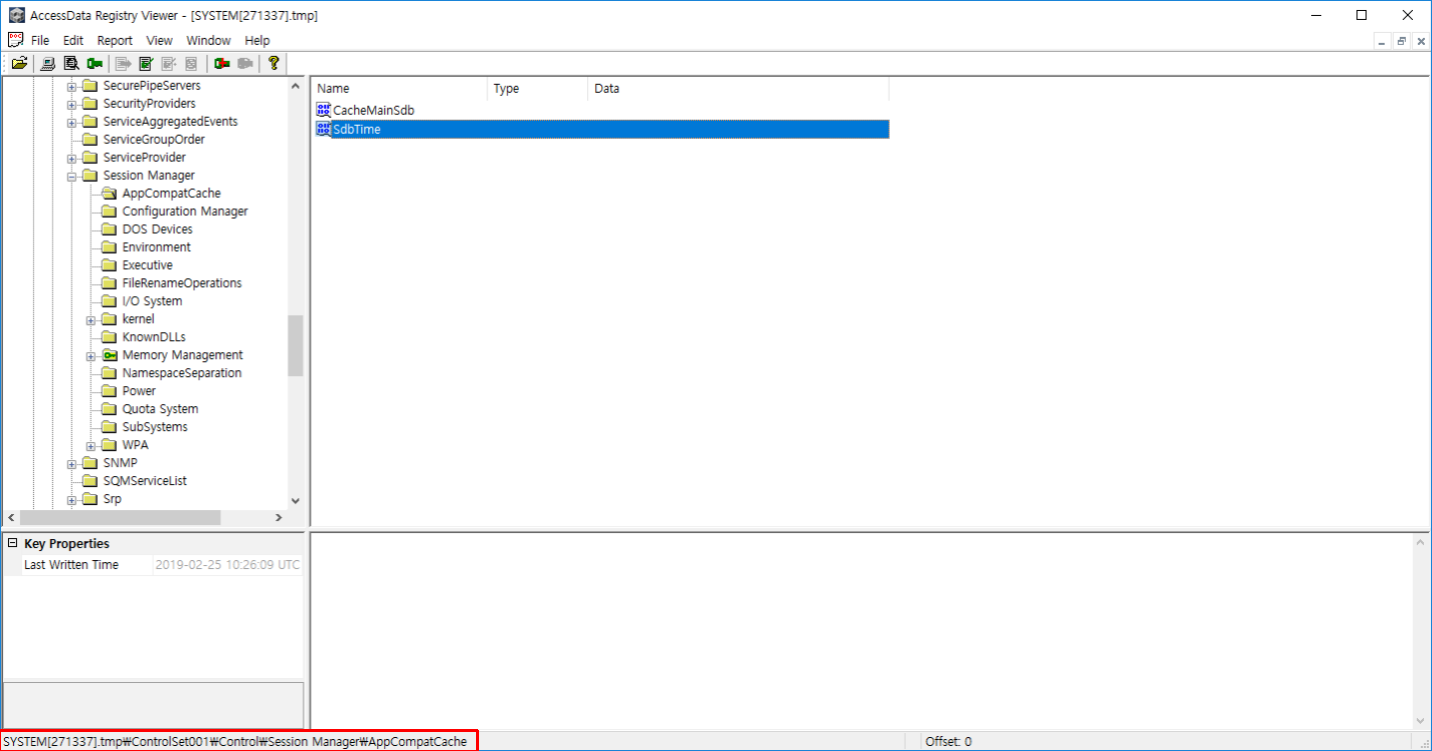Screen dimensions: 1432x751
Task: Click the magnifier report view icon
Action: 71,63
